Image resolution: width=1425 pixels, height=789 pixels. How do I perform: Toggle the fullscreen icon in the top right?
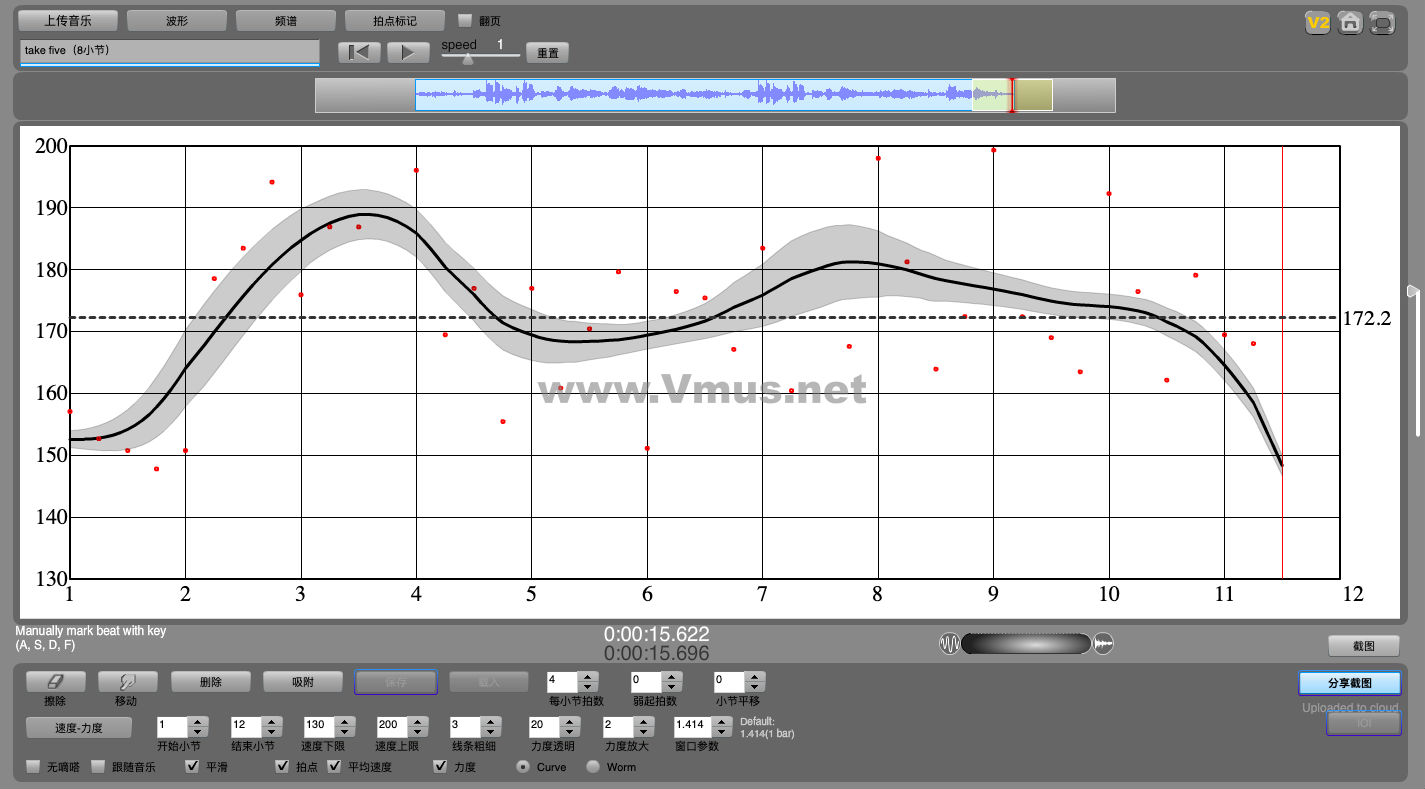1382,22
